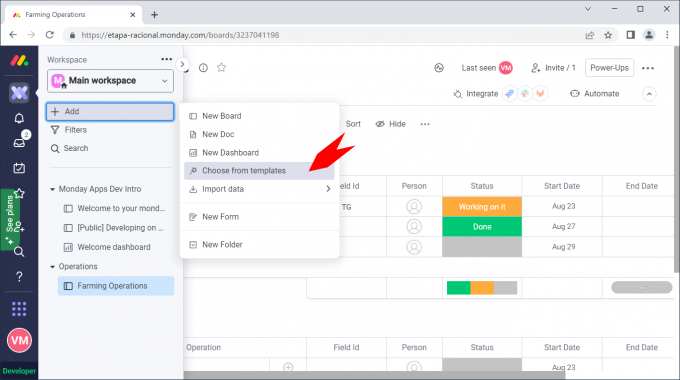Click Search in workspace panel

pos(70,148)
